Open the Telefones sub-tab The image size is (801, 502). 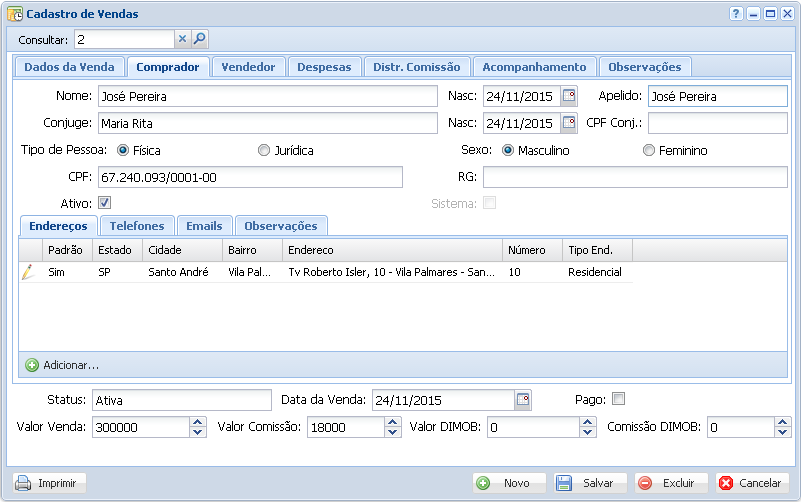pos(138,226)
